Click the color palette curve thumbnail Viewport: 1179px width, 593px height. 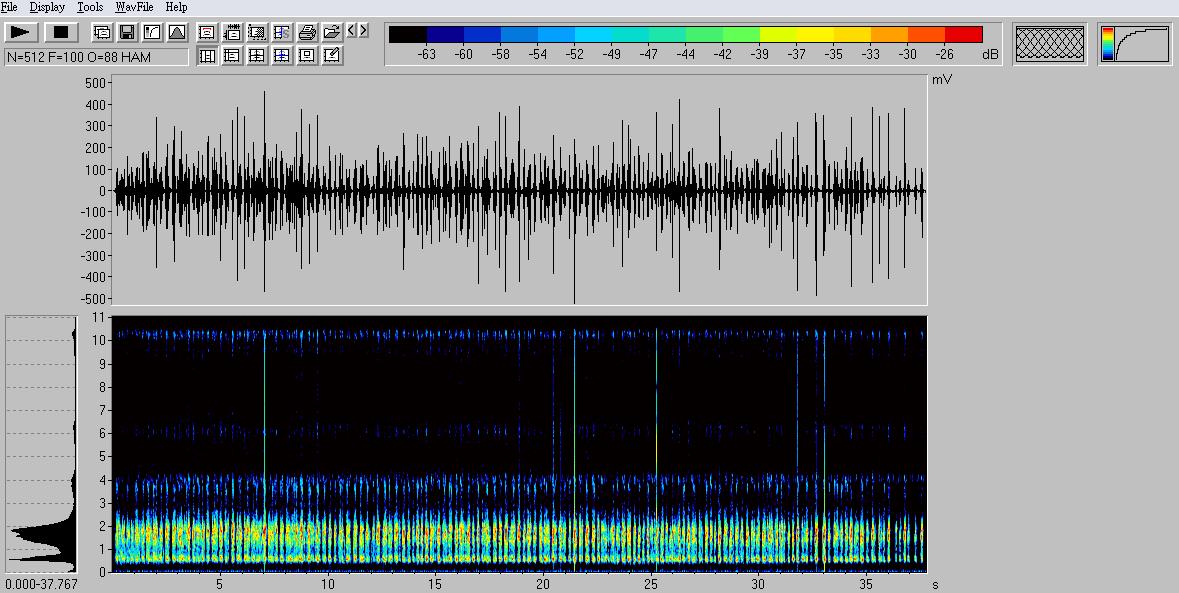pyautogui.click(x=1135, y=44)
